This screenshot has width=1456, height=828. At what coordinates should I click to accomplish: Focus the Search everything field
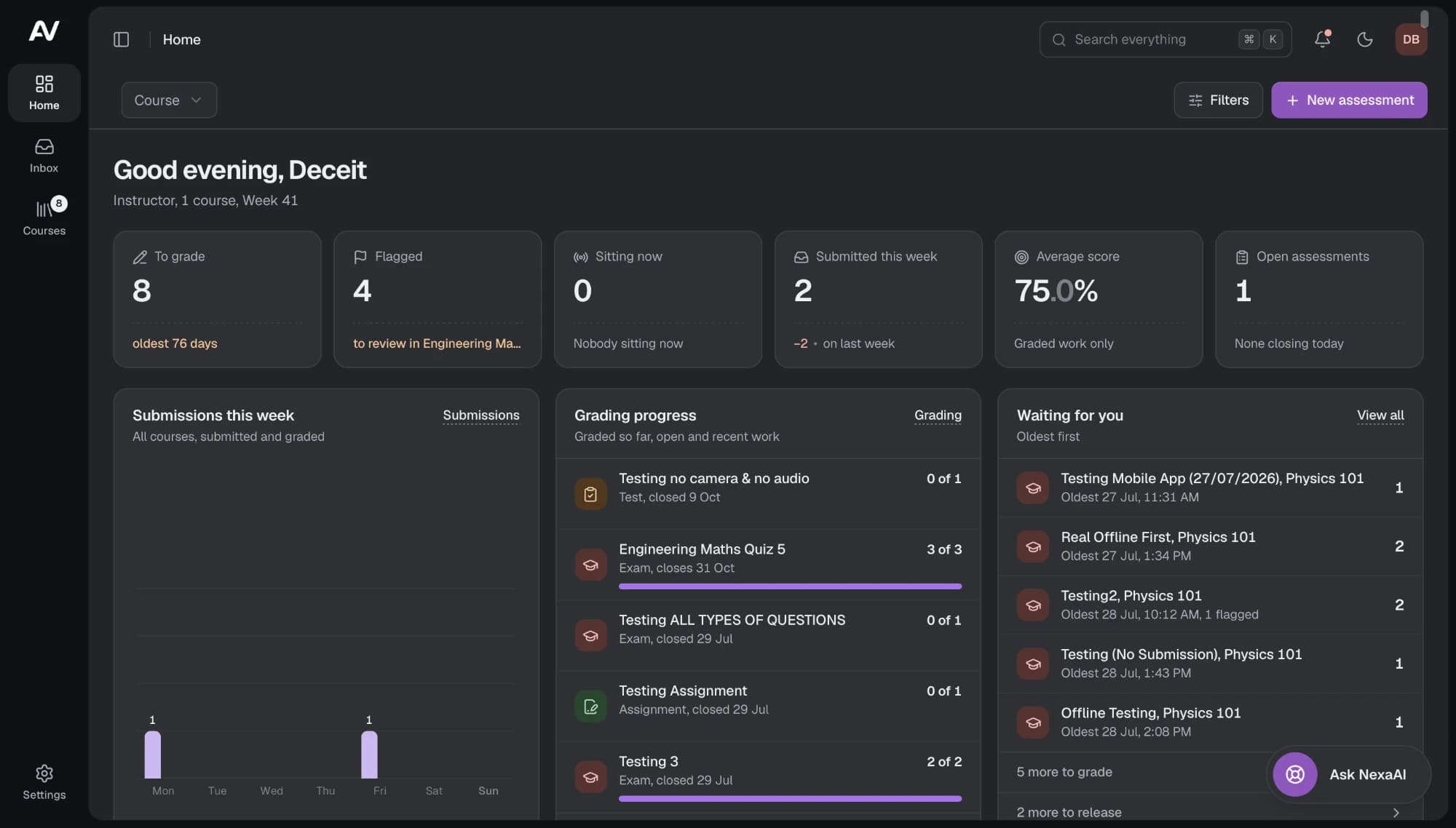[x=1166, y=39]
